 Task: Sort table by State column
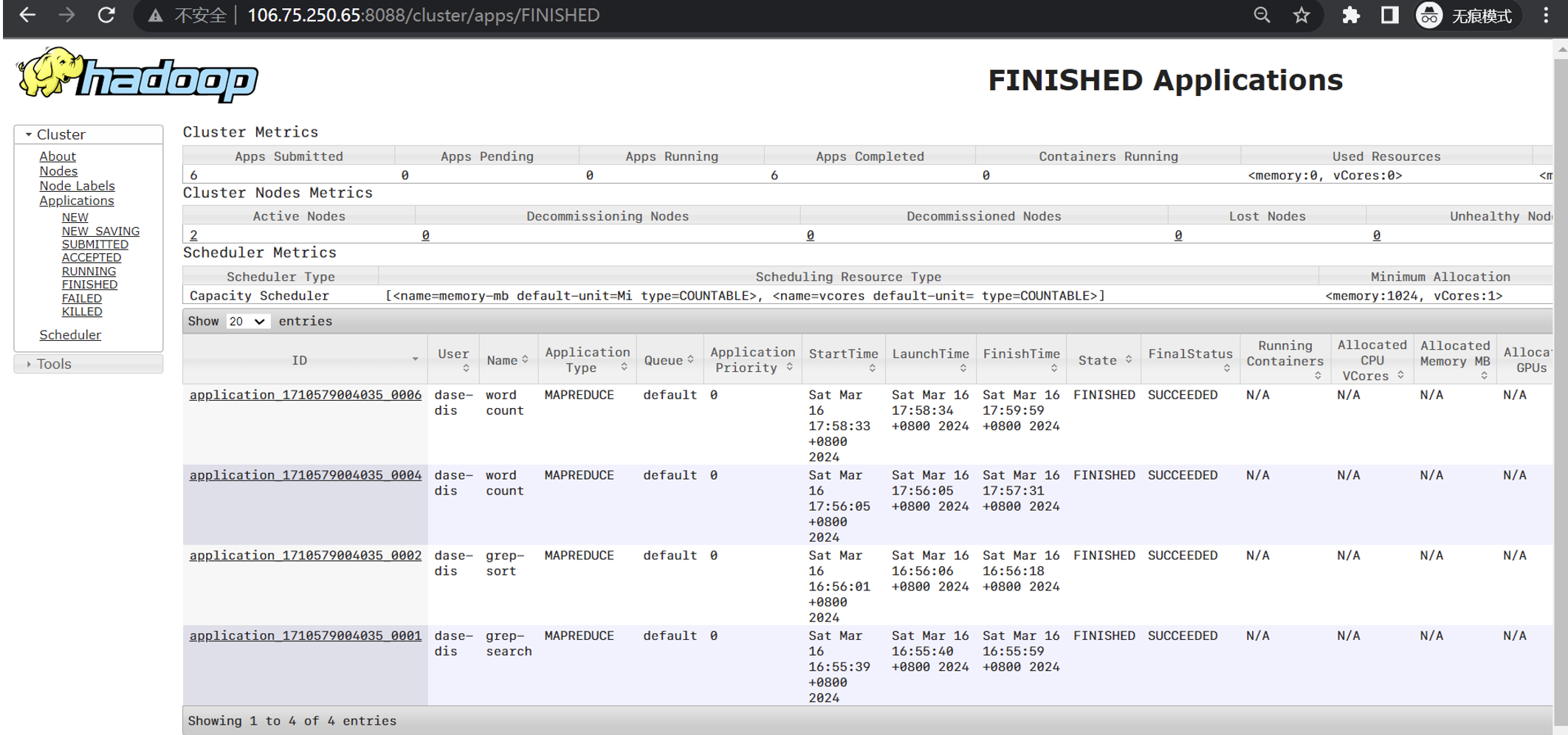[x=1104, y=360]
